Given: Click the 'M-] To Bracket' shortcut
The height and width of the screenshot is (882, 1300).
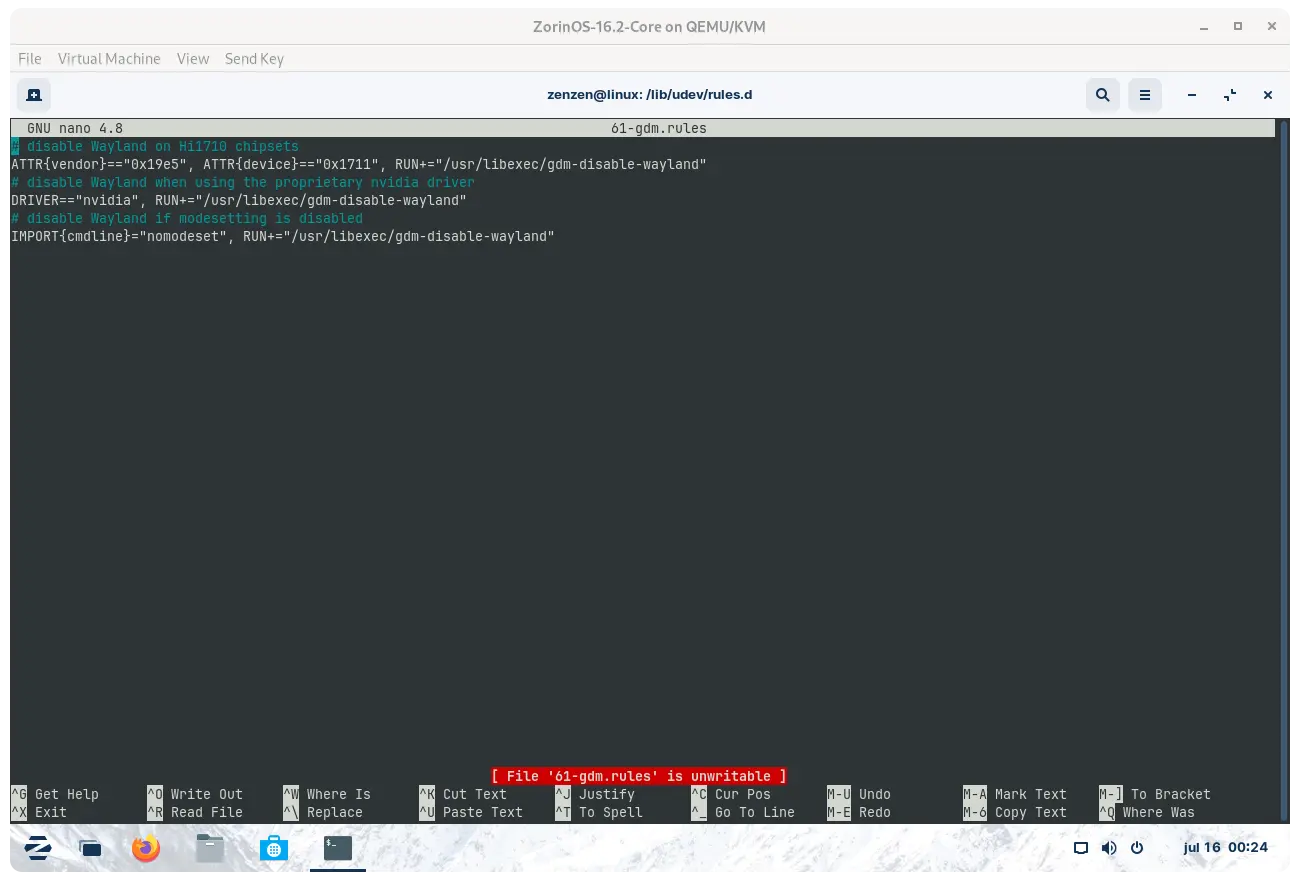Looking at the screenshot, I should click(x=1155, y=794).
